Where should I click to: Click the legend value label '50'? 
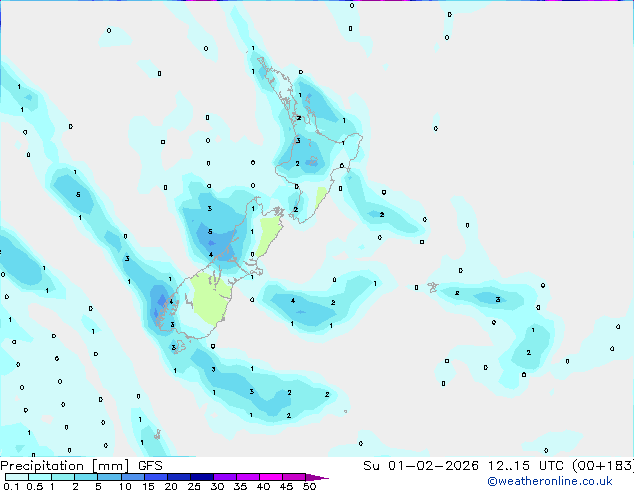click(309, 486)
